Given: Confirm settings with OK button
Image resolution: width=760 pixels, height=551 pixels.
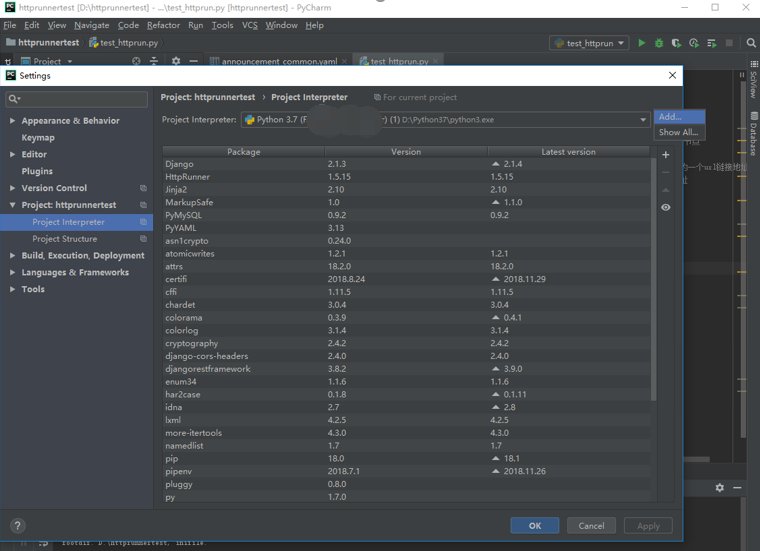Looking at the screenshot, I should click(x=535, y=526).
